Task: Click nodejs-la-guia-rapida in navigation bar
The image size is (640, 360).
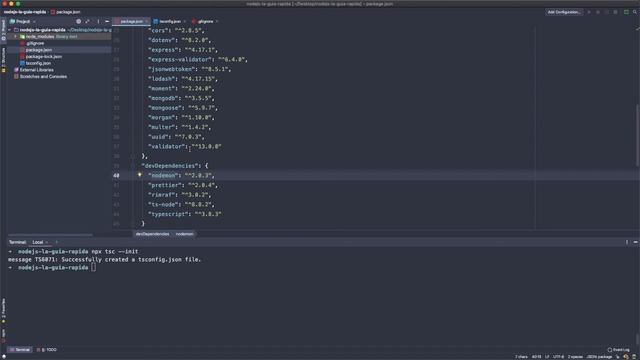Action: [25, 12]
